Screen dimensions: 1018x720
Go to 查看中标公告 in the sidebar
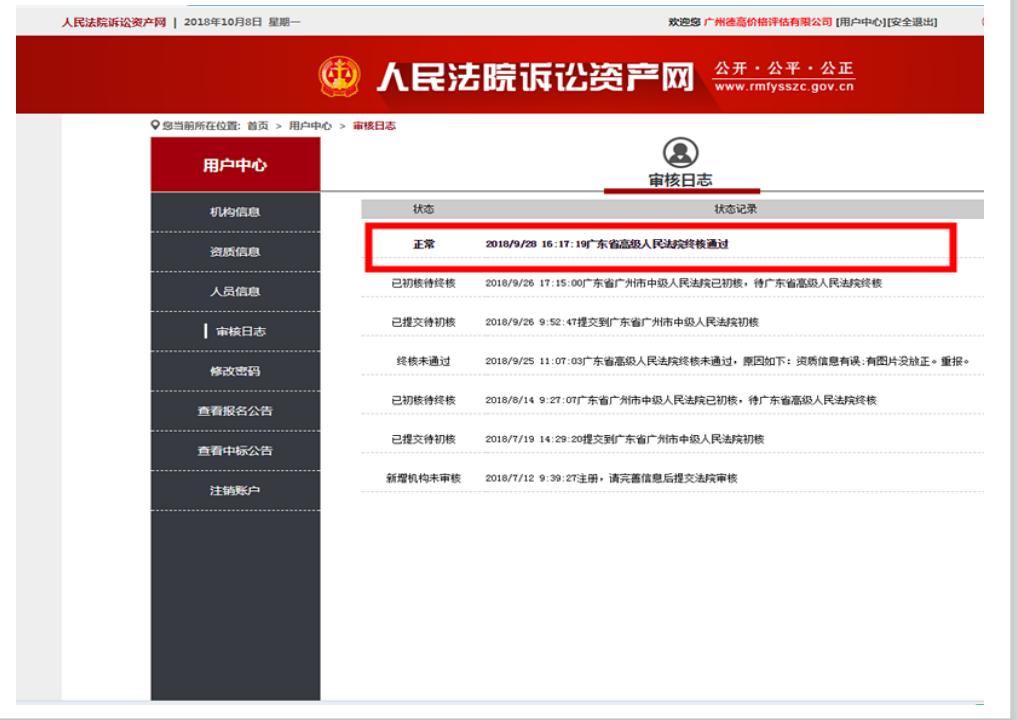[x=234, y=451]
